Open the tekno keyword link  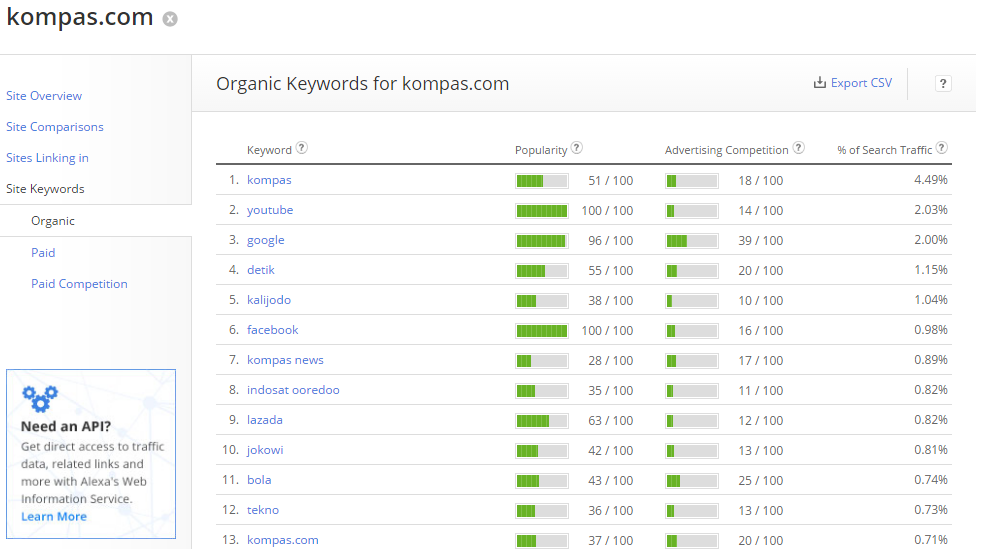262,510
